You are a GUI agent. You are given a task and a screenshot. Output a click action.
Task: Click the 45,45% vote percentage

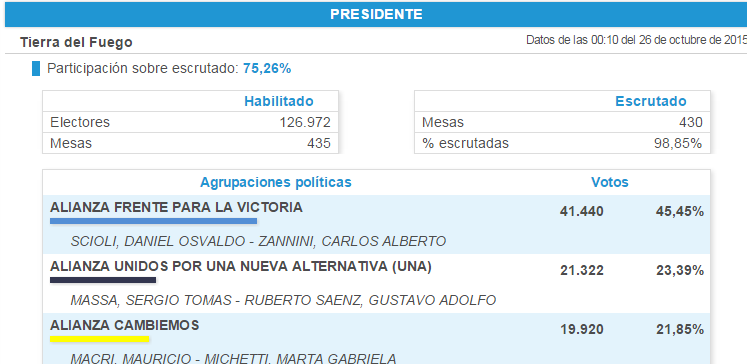[x=680, y=212]
